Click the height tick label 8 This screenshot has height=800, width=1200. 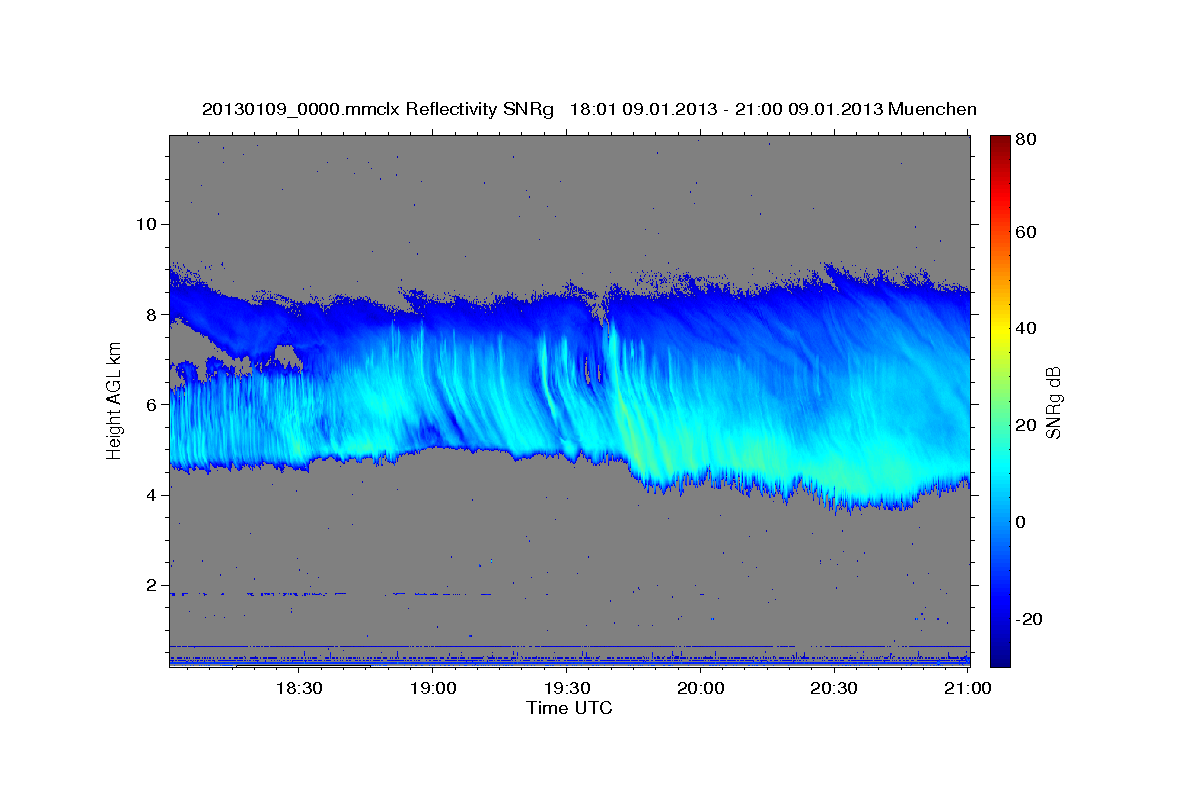click(x=151, y=314)
